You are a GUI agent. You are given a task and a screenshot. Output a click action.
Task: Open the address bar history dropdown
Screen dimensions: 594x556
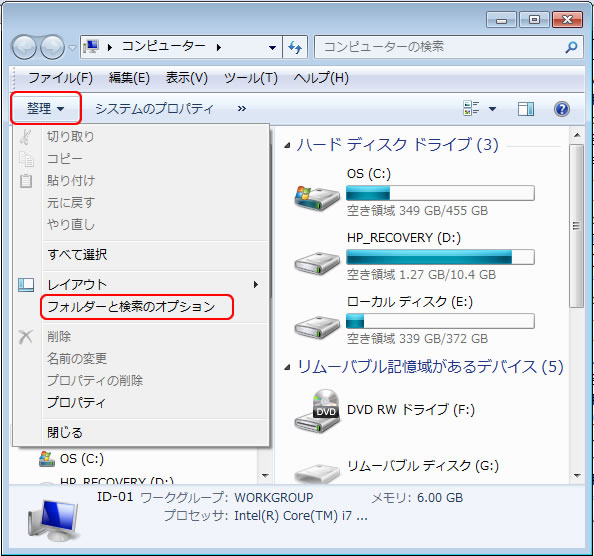click(272, 48)
